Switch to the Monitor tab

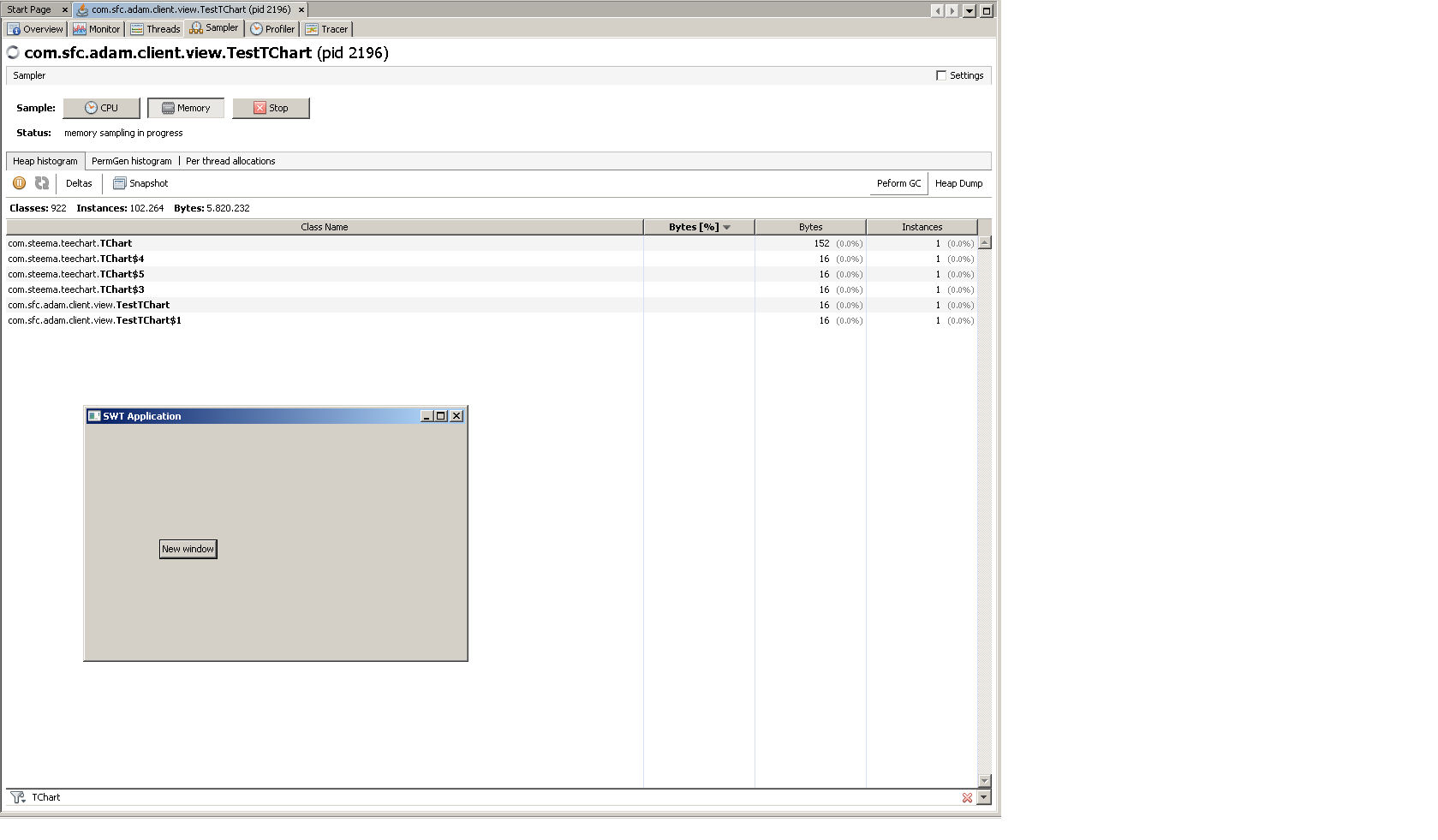pos(97,29)
